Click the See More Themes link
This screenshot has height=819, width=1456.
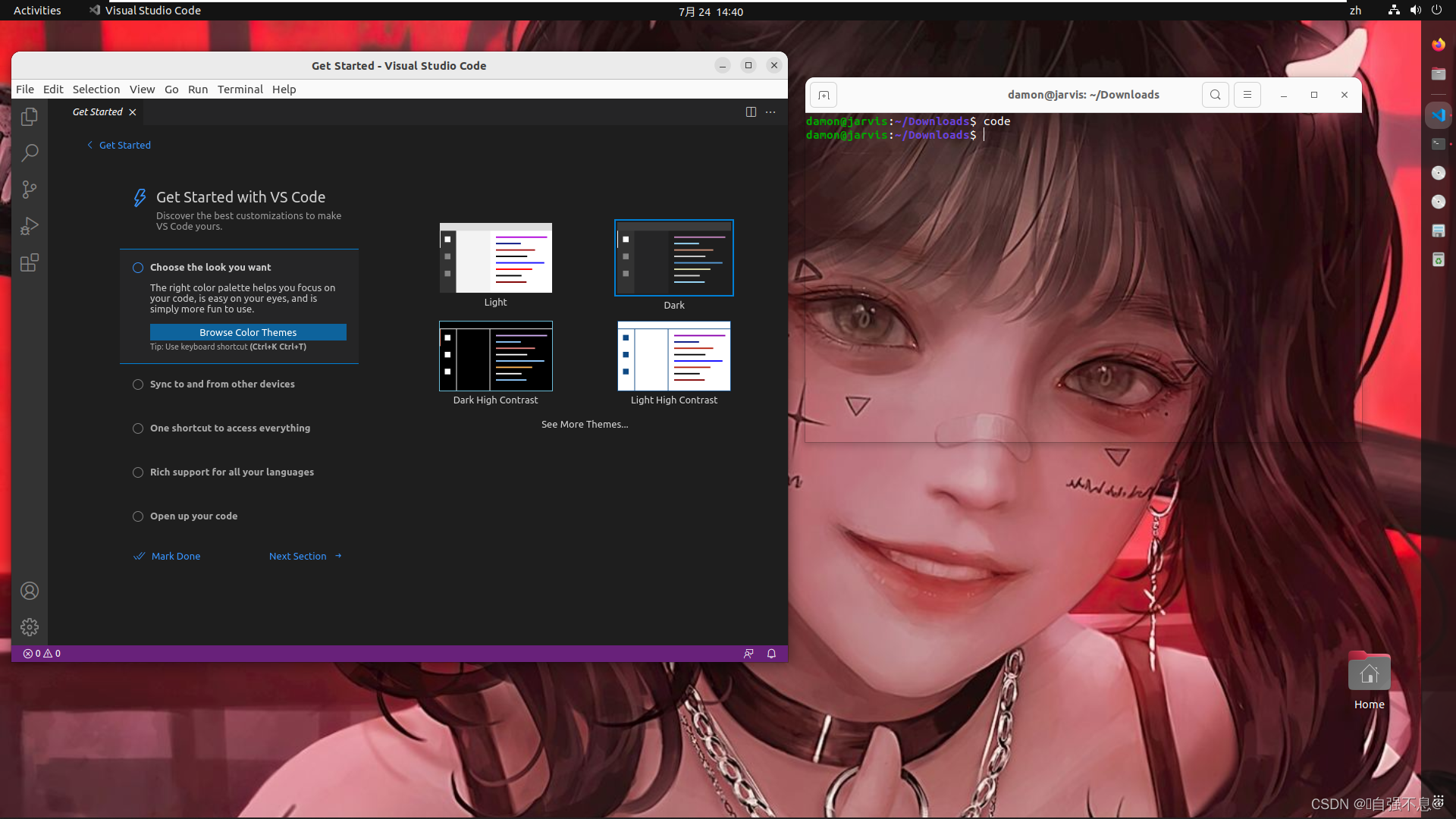point(585,425)
